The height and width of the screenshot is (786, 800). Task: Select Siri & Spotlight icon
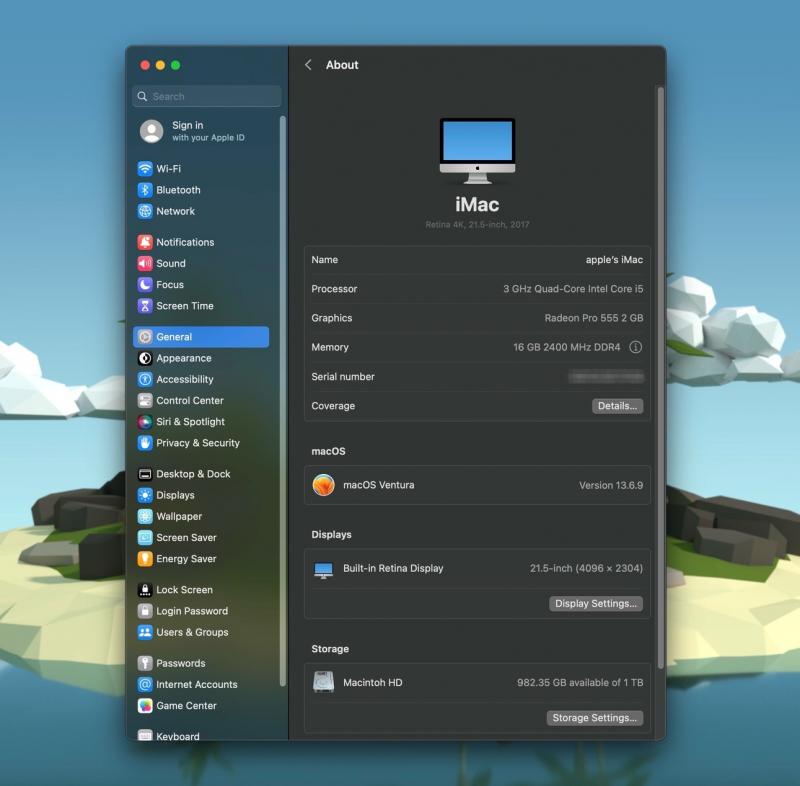145,421
